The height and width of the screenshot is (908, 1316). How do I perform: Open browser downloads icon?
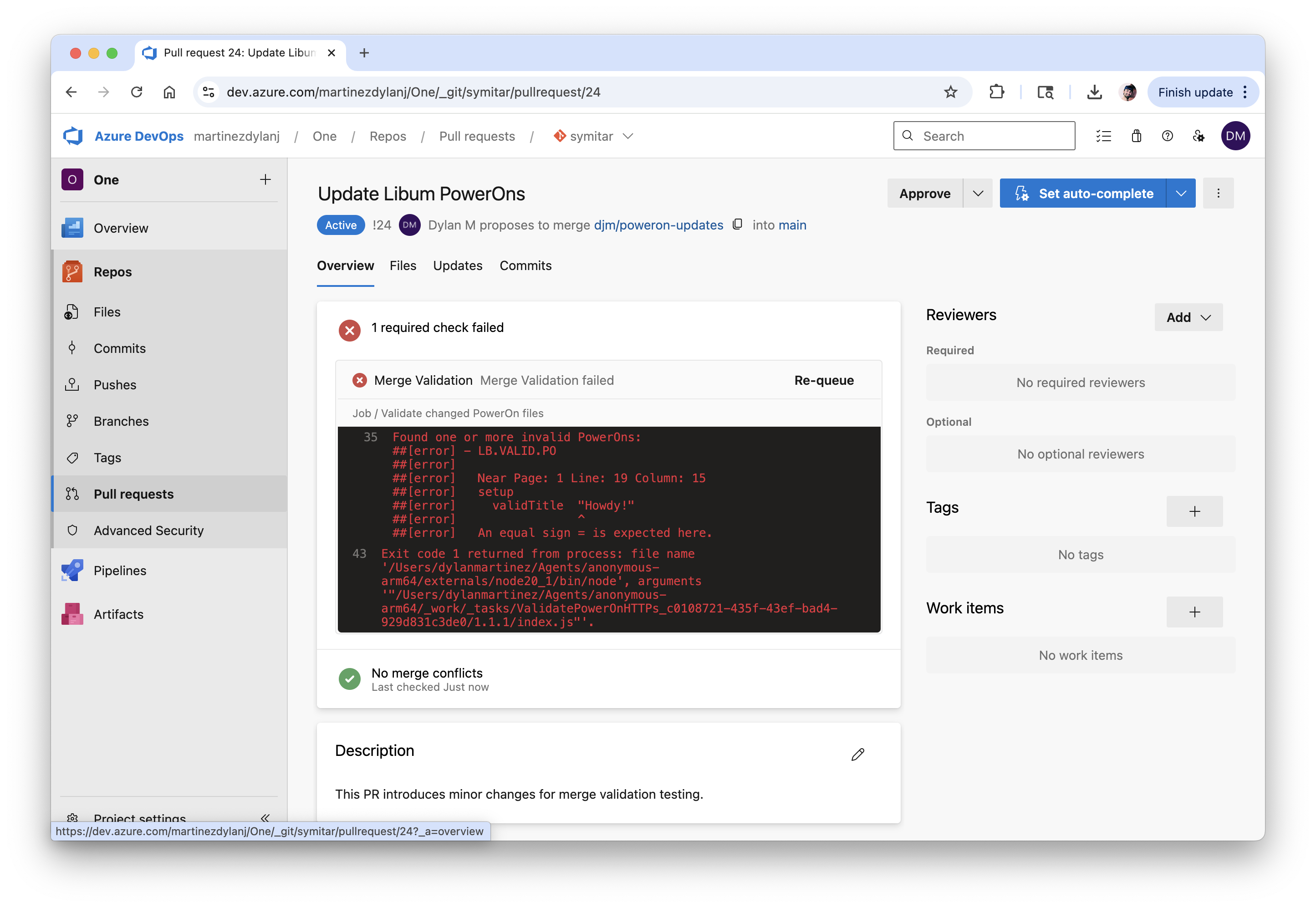point(1093,92)
